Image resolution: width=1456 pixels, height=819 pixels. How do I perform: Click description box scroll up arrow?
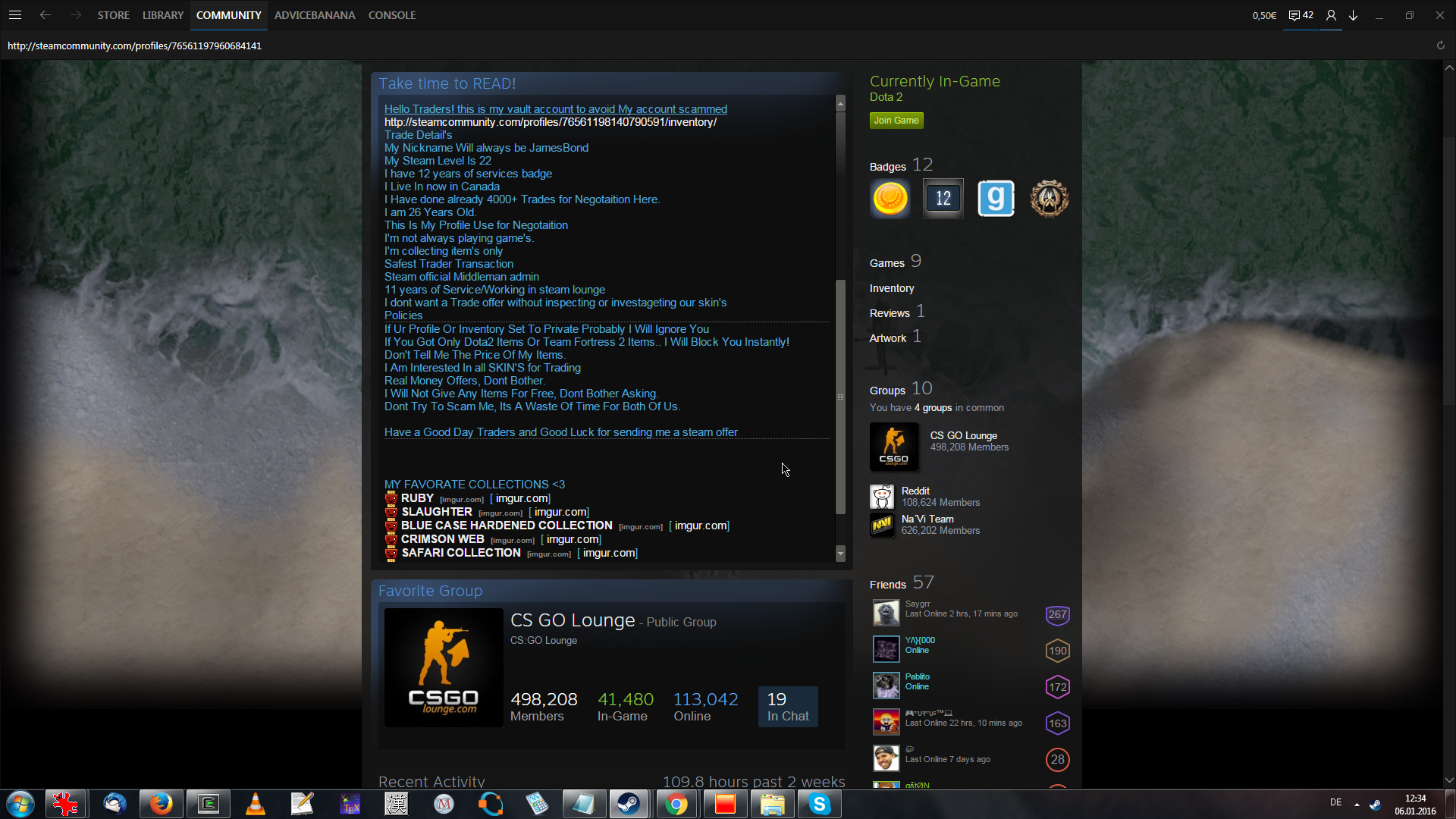pyautogui.click(x=840, y=102)
